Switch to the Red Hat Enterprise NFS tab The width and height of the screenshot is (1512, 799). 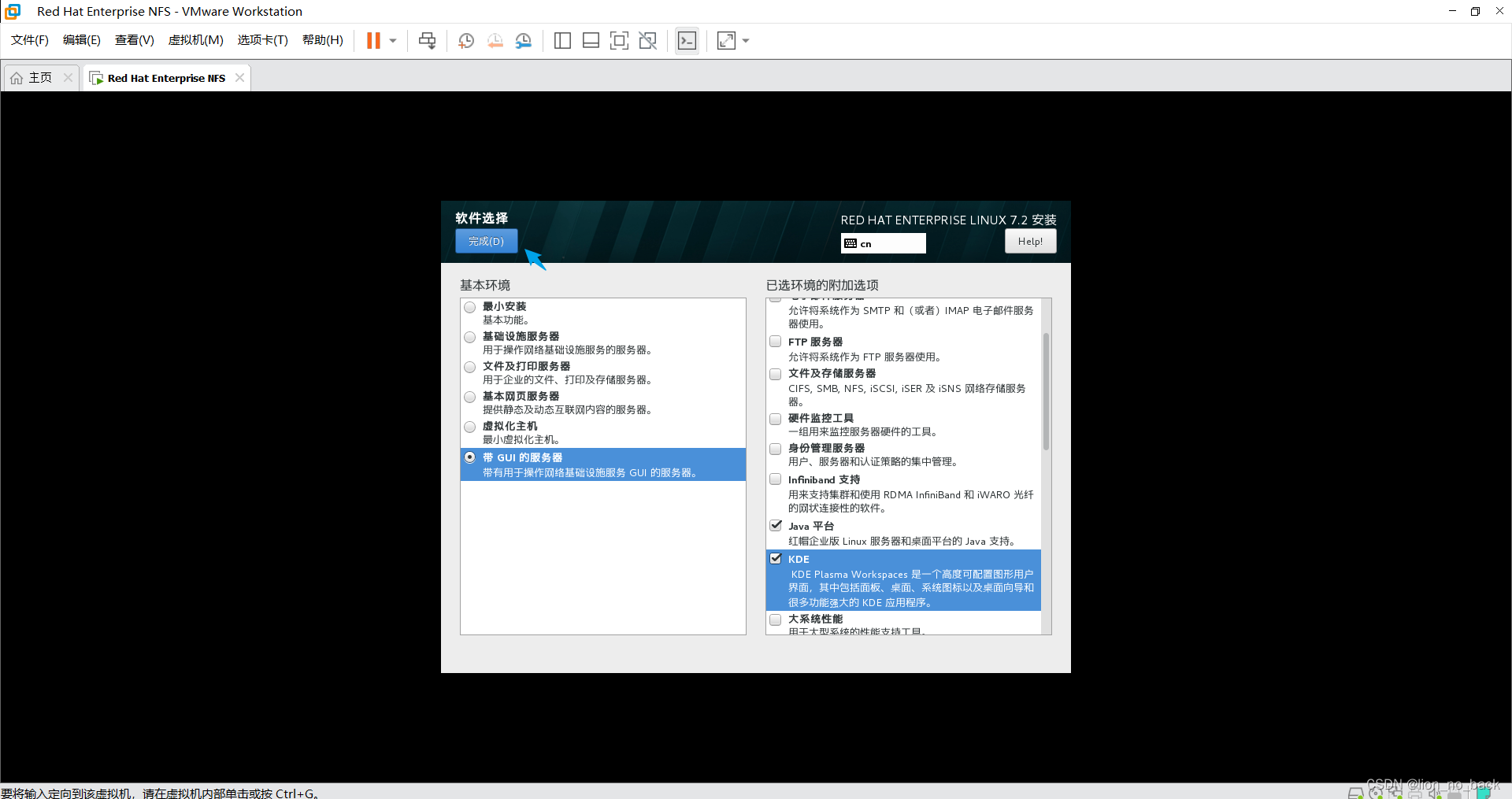click(167, 78)
